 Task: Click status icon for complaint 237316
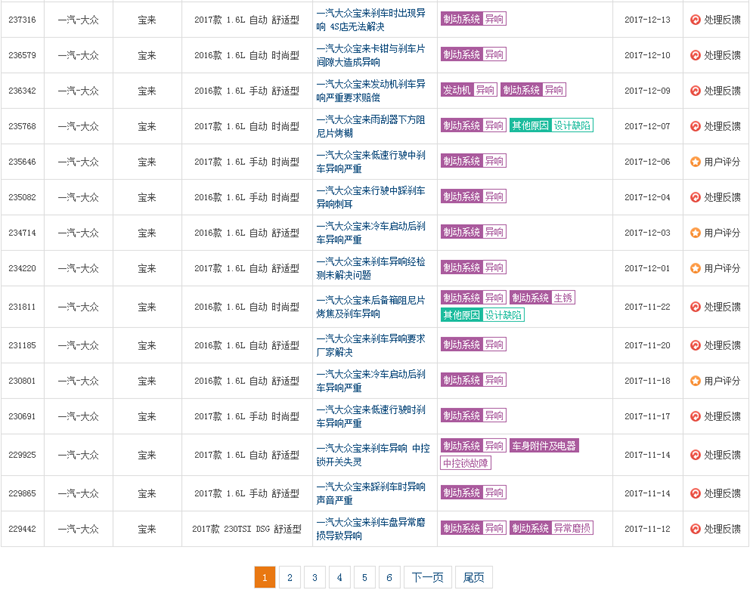pyautogui.click(x=695, y=20)
